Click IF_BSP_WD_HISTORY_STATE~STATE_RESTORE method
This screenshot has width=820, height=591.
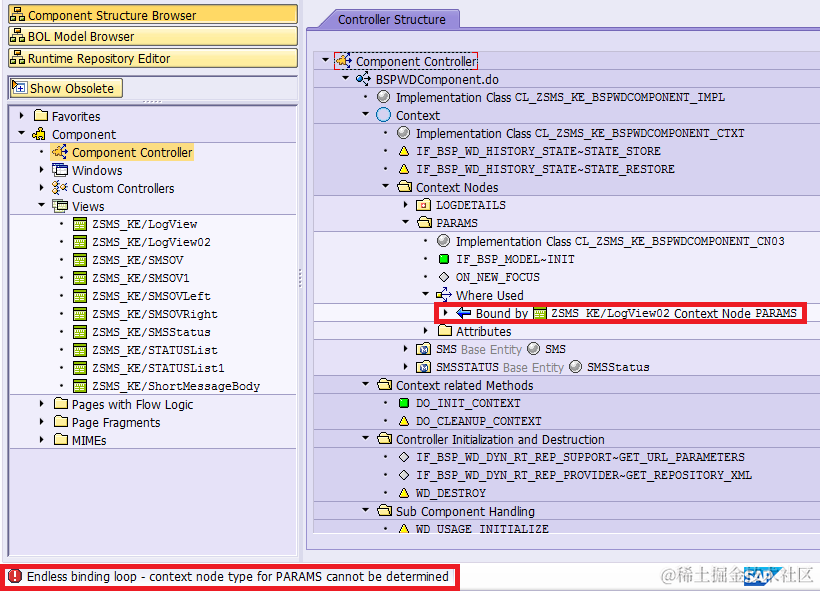tap(545, 169)
